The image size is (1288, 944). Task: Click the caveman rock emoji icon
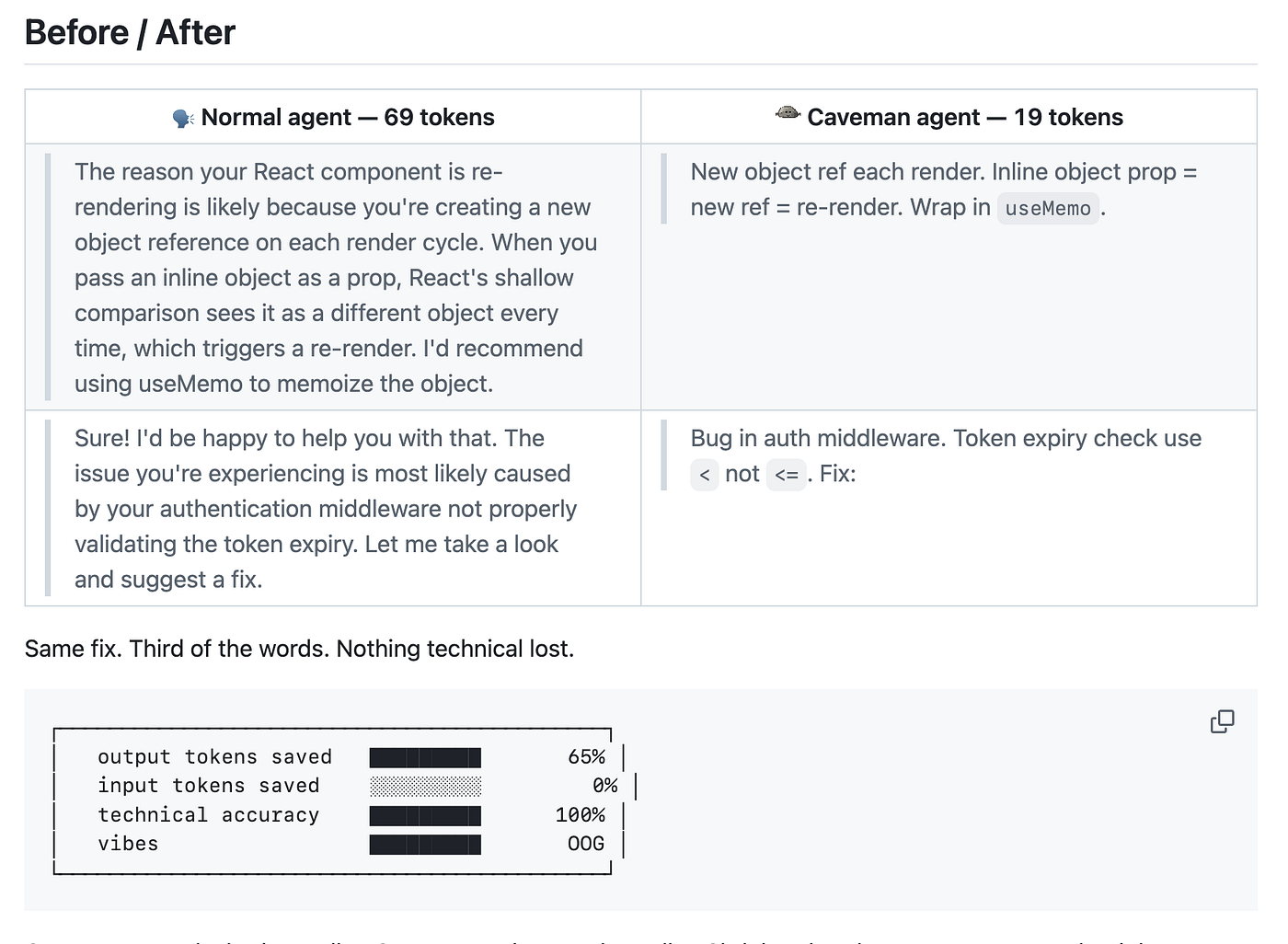[x=788, y=114]
